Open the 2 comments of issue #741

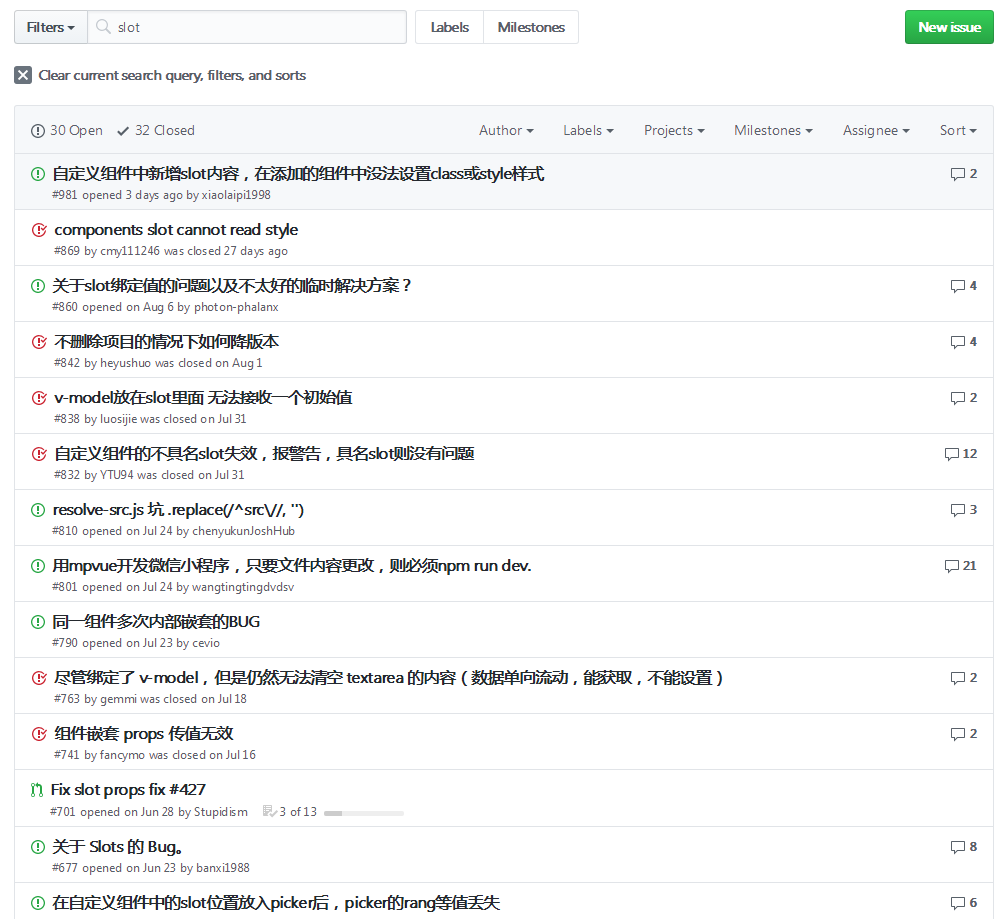963,734
